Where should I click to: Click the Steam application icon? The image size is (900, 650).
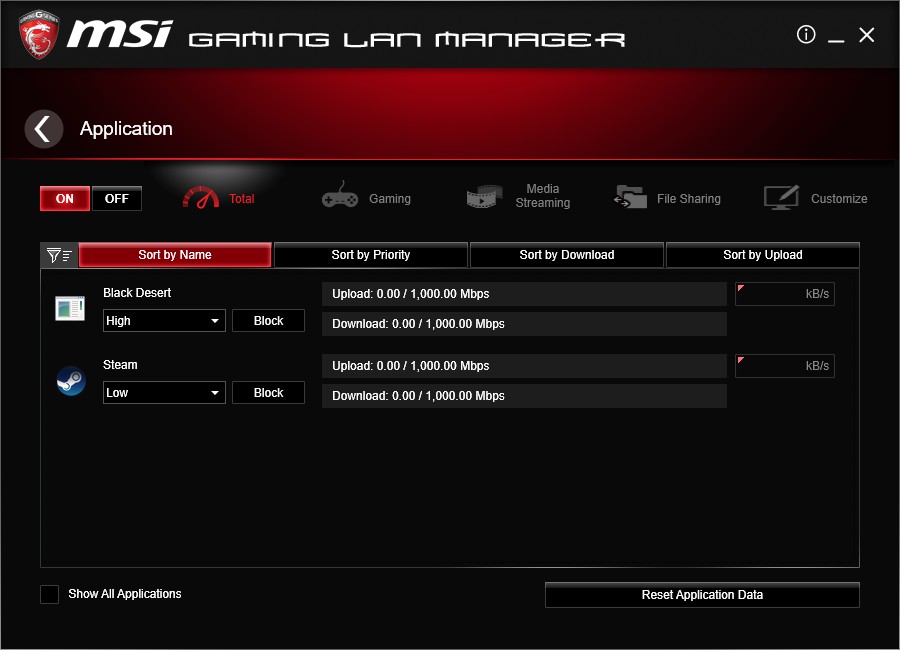pyautogui.click(x=69, y=381)
